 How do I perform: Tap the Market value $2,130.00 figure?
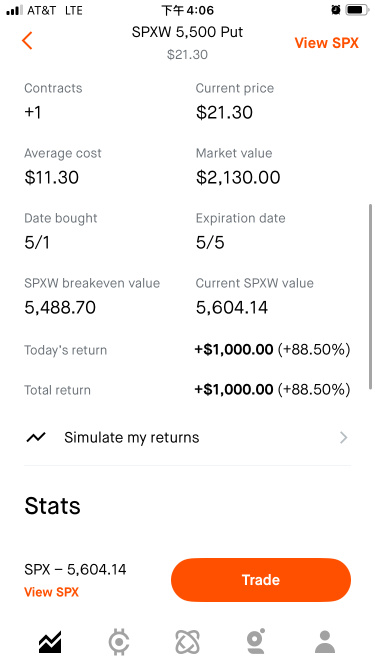click(238, 178)
